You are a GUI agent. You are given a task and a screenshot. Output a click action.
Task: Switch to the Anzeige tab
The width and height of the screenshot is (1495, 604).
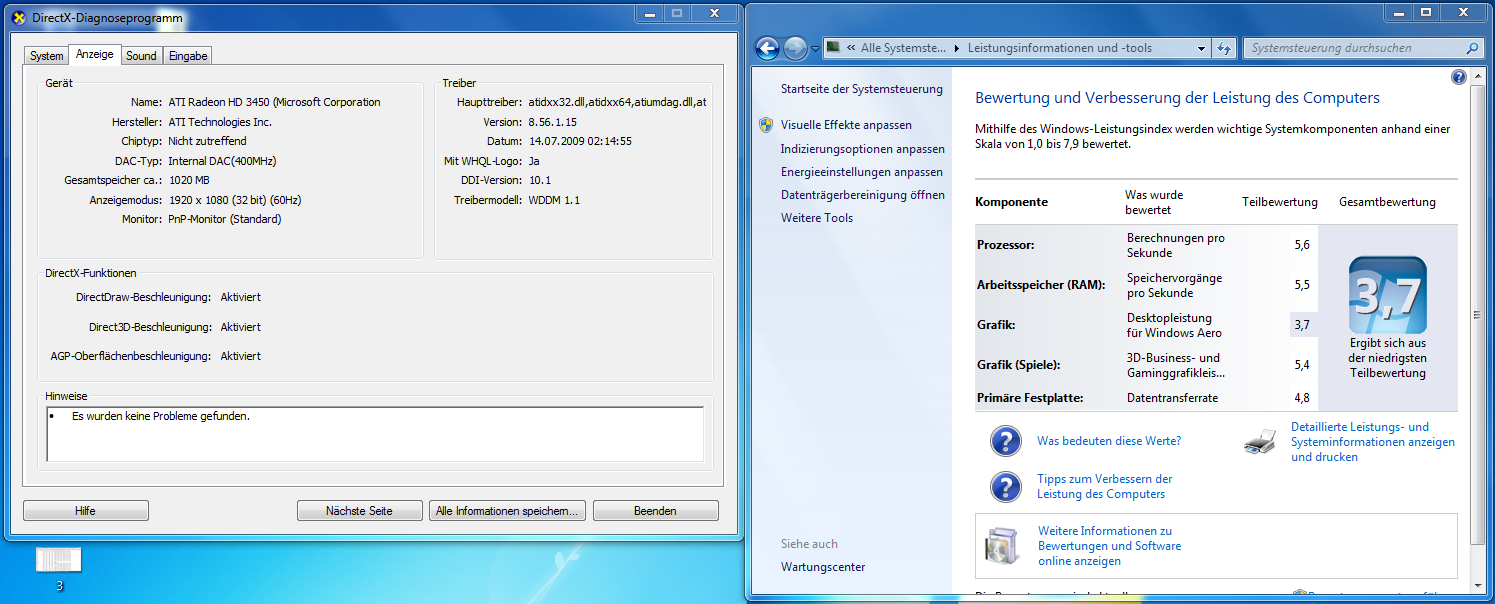[95, 54]
